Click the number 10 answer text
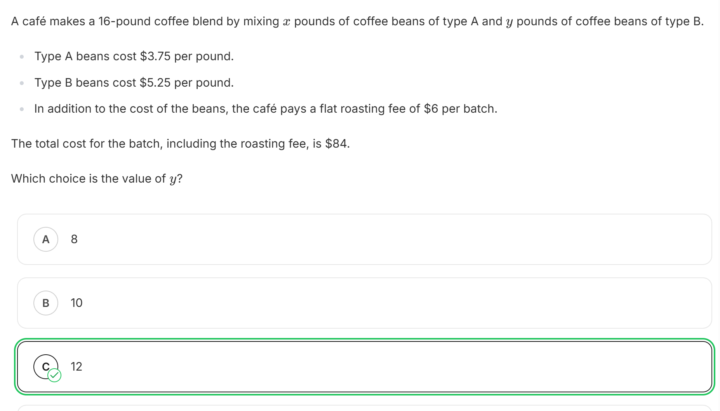The height and width of the screenshot is (411, 720). [x=77, y=303]
